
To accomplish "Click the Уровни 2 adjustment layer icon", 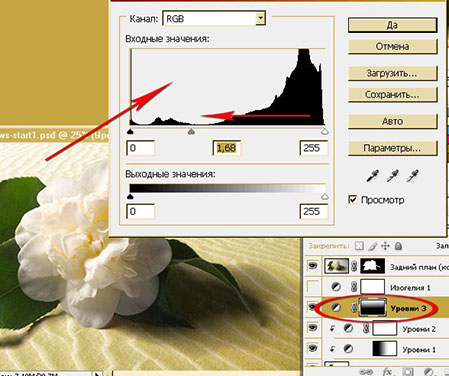I will point(348,328).
